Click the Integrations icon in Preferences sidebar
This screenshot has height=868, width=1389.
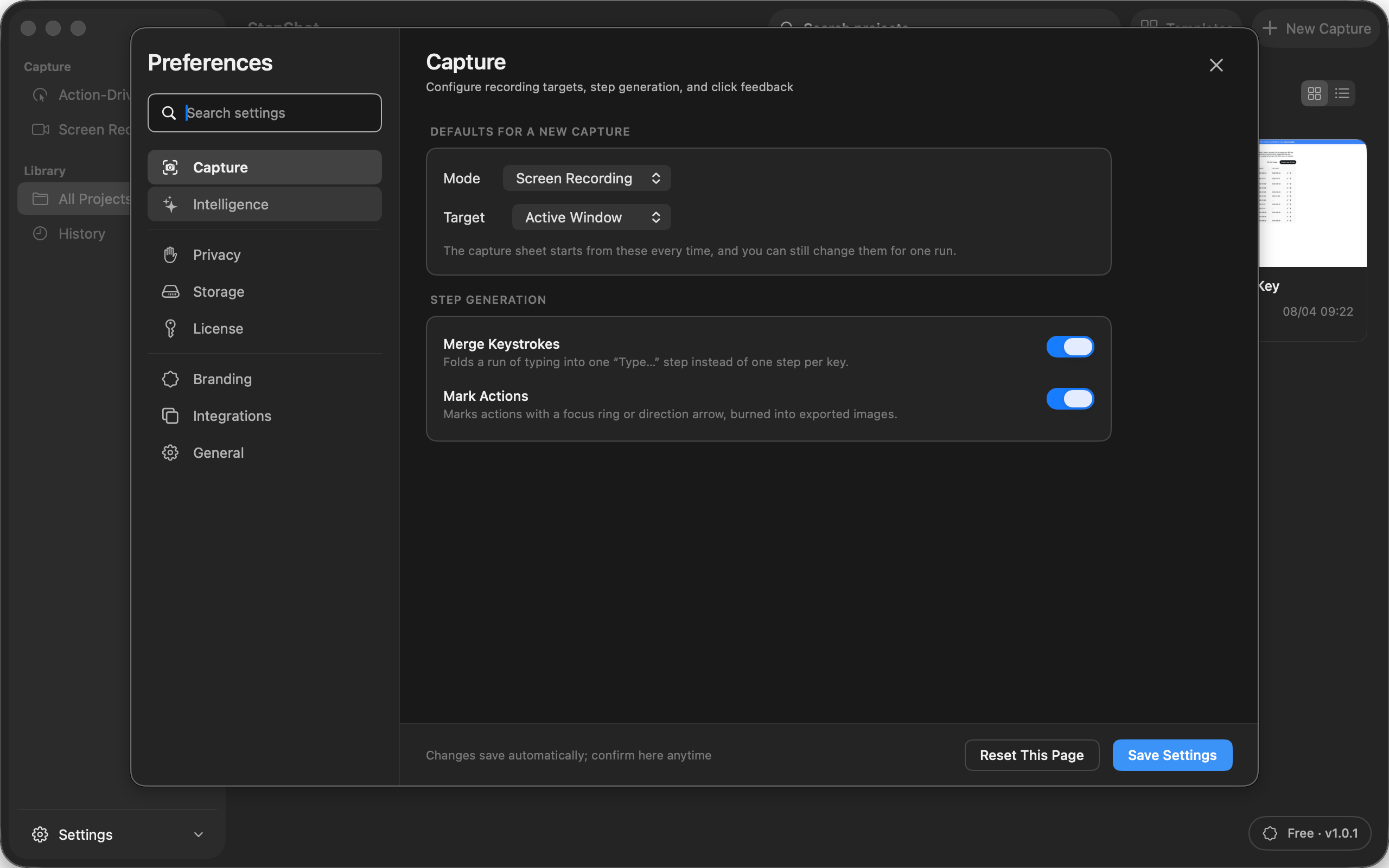tap(170, 416)
